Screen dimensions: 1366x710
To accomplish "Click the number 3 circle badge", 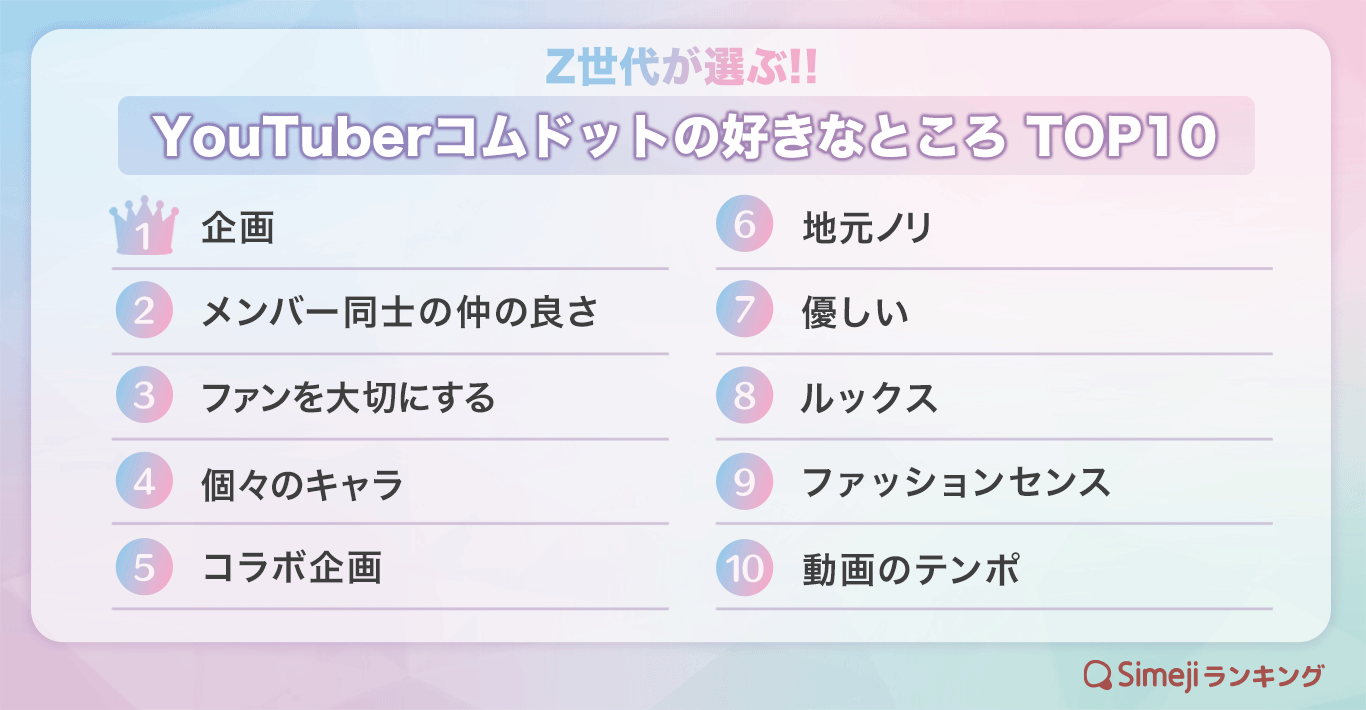I will click(x=144, y=396).
